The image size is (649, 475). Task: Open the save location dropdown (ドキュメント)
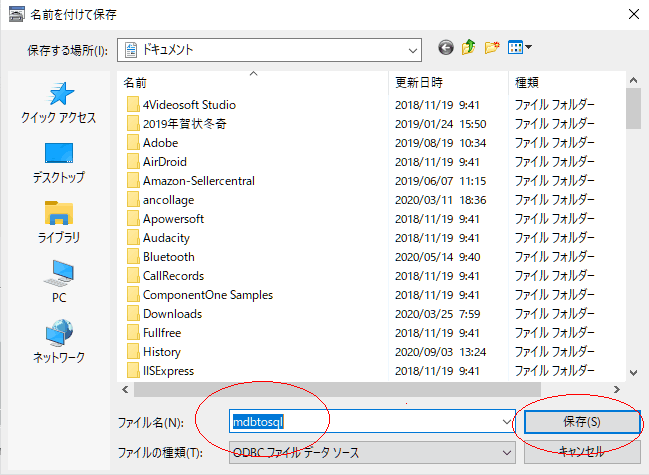click(269, 50)
